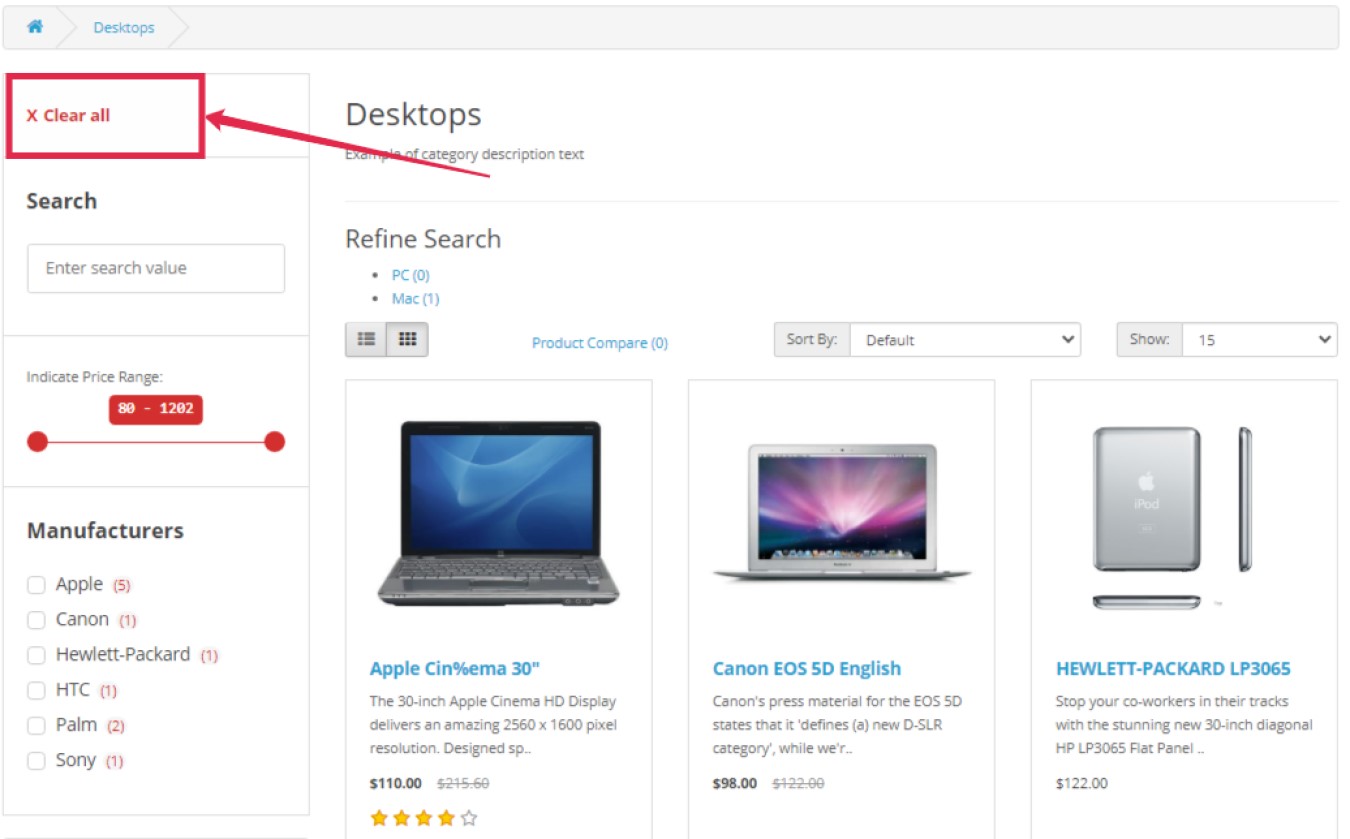This screenshot has height=839, width=1350.
Task: Grab the minimum price slider handle
Action: (37, 442)
